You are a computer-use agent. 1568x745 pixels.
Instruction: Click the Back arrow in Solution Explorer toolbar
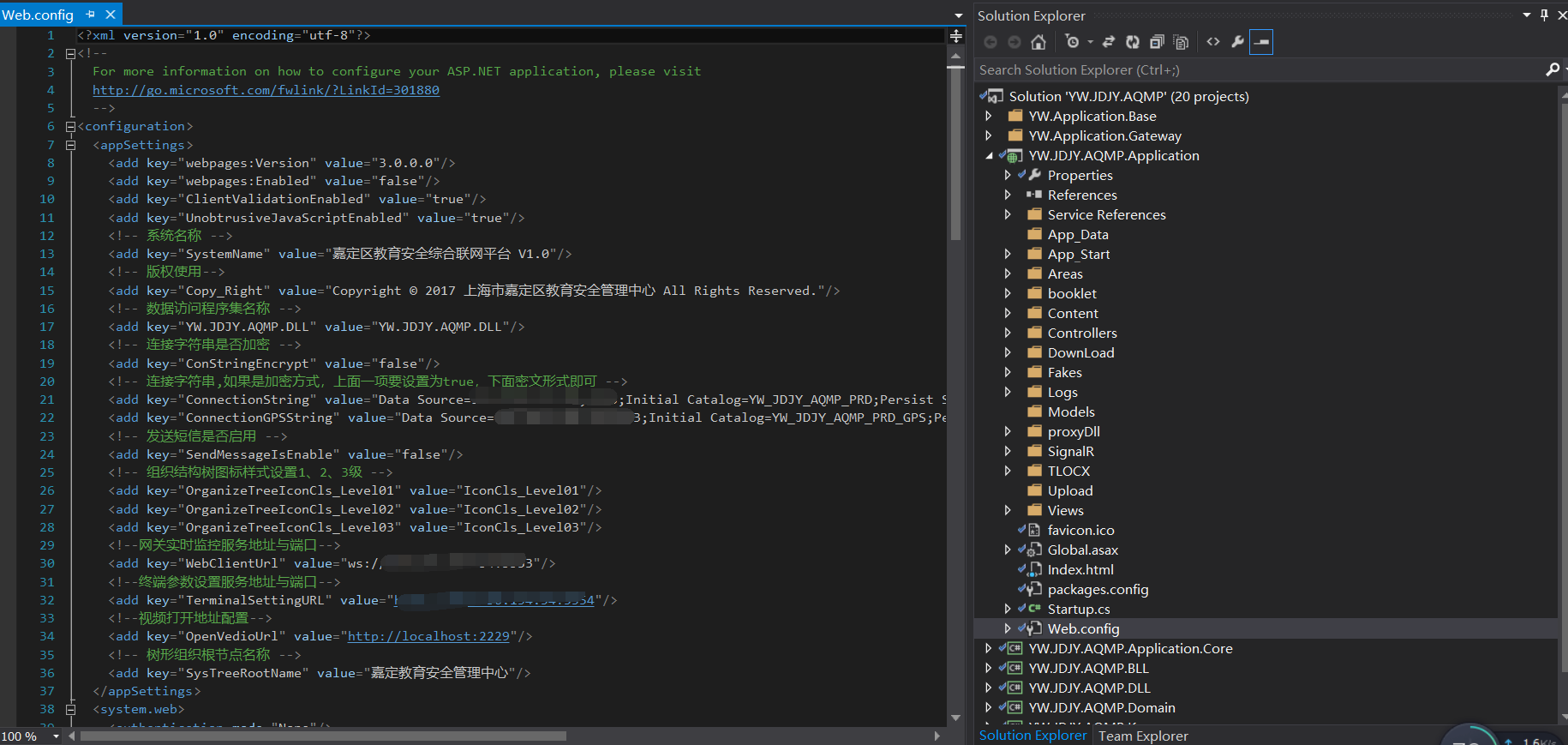990,42
